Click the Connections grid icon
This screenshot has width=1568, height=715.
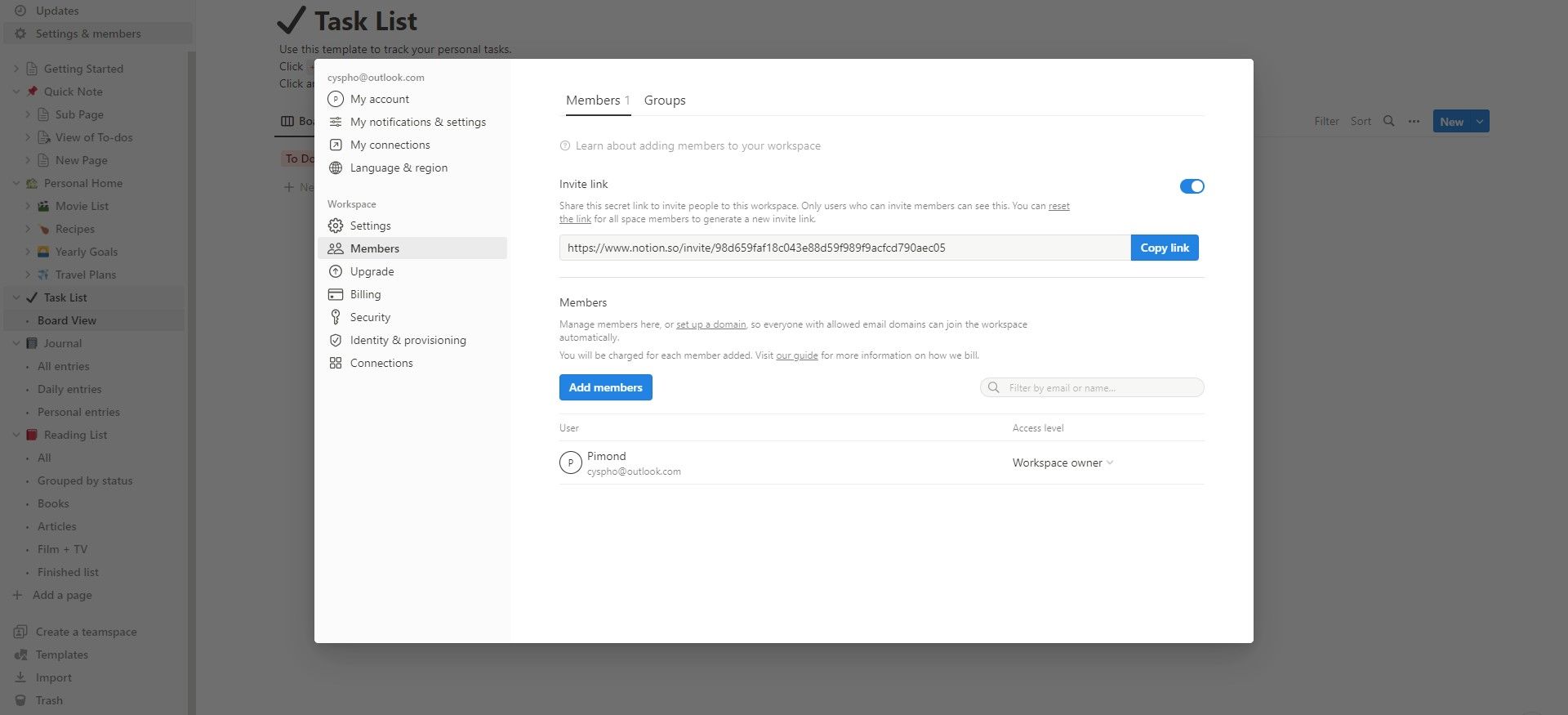point(335,363)
